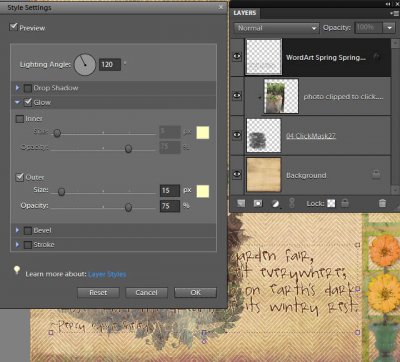This screenshot has height=362, width=400.
Task: Delete layer with the trash icon
Action: (382, 203)
